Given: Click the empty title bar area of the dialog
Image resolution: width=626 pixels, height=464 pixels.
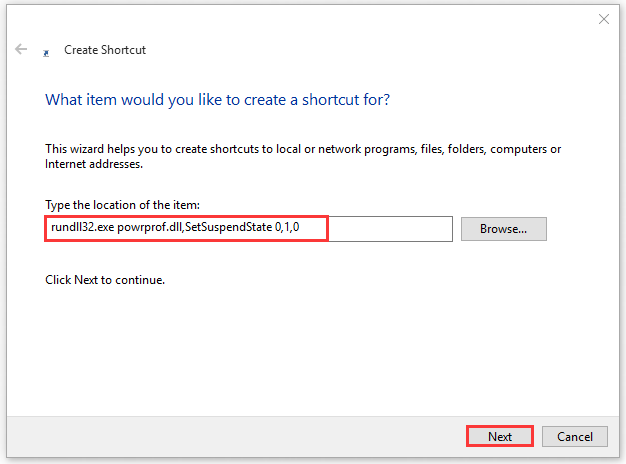Looking at the screenshot, I should (x=300, y=18).
